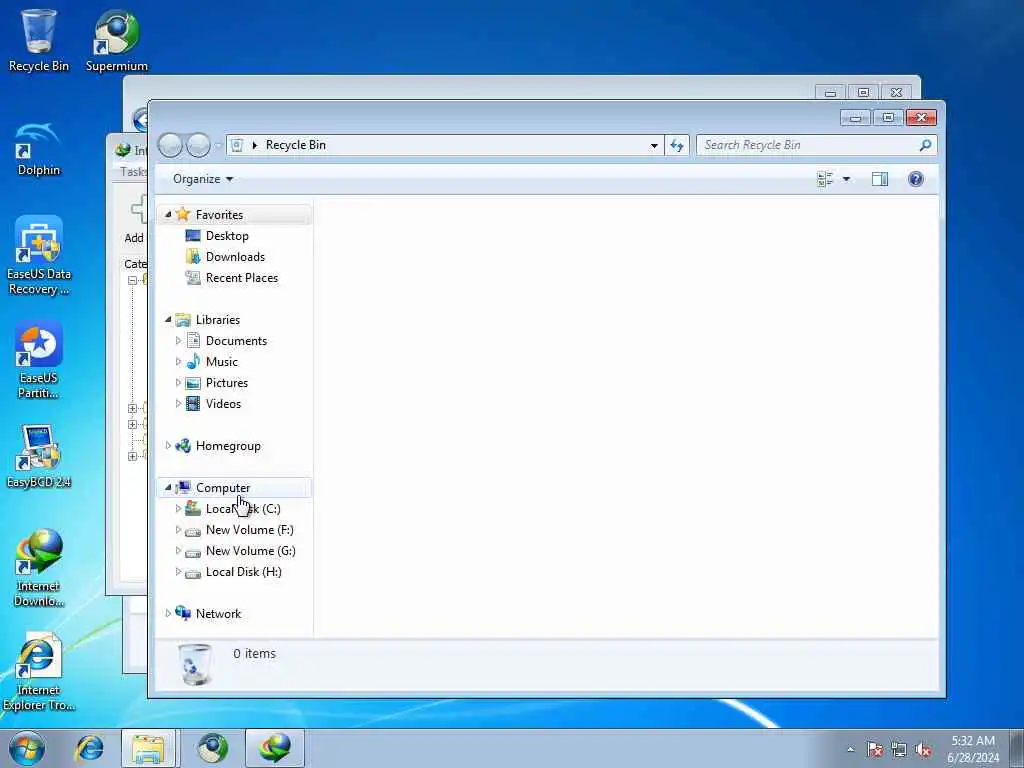Expand the Documents library arrow
This screenshot has height=768, width=1024.
tap(178, 340)
